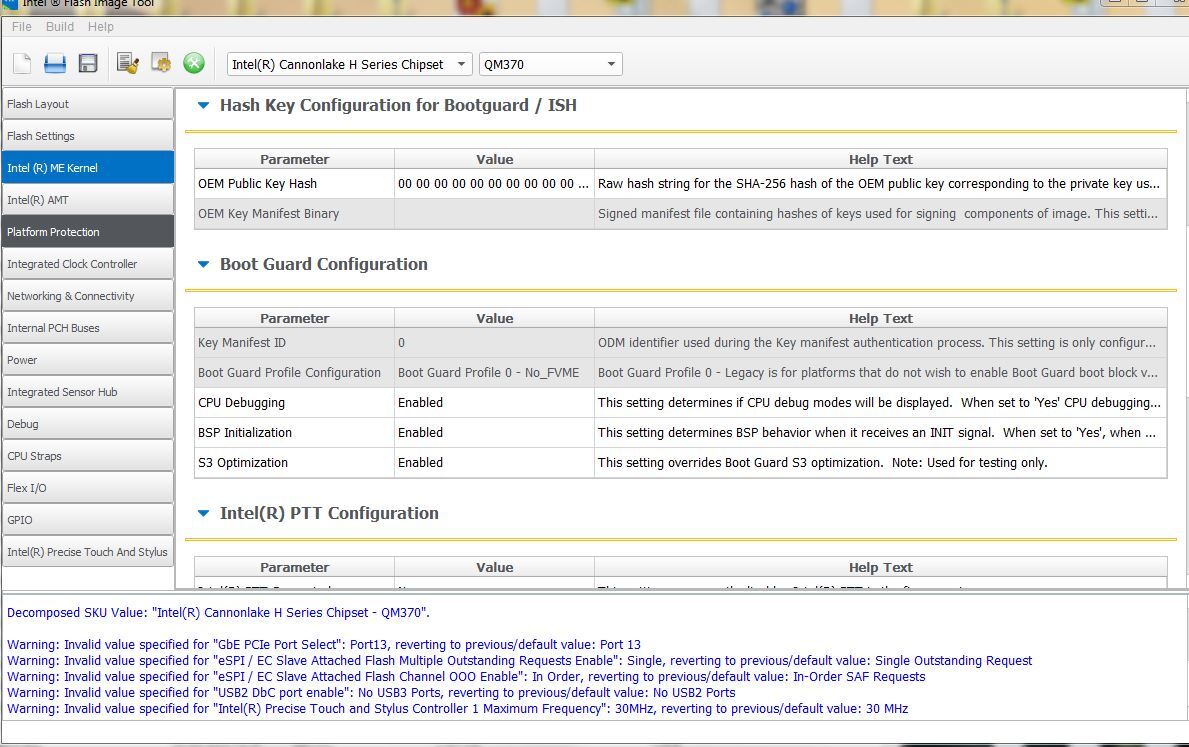
Task: Go to the Integrated Sensor Hub tab
Action: [x=88, y=392]
